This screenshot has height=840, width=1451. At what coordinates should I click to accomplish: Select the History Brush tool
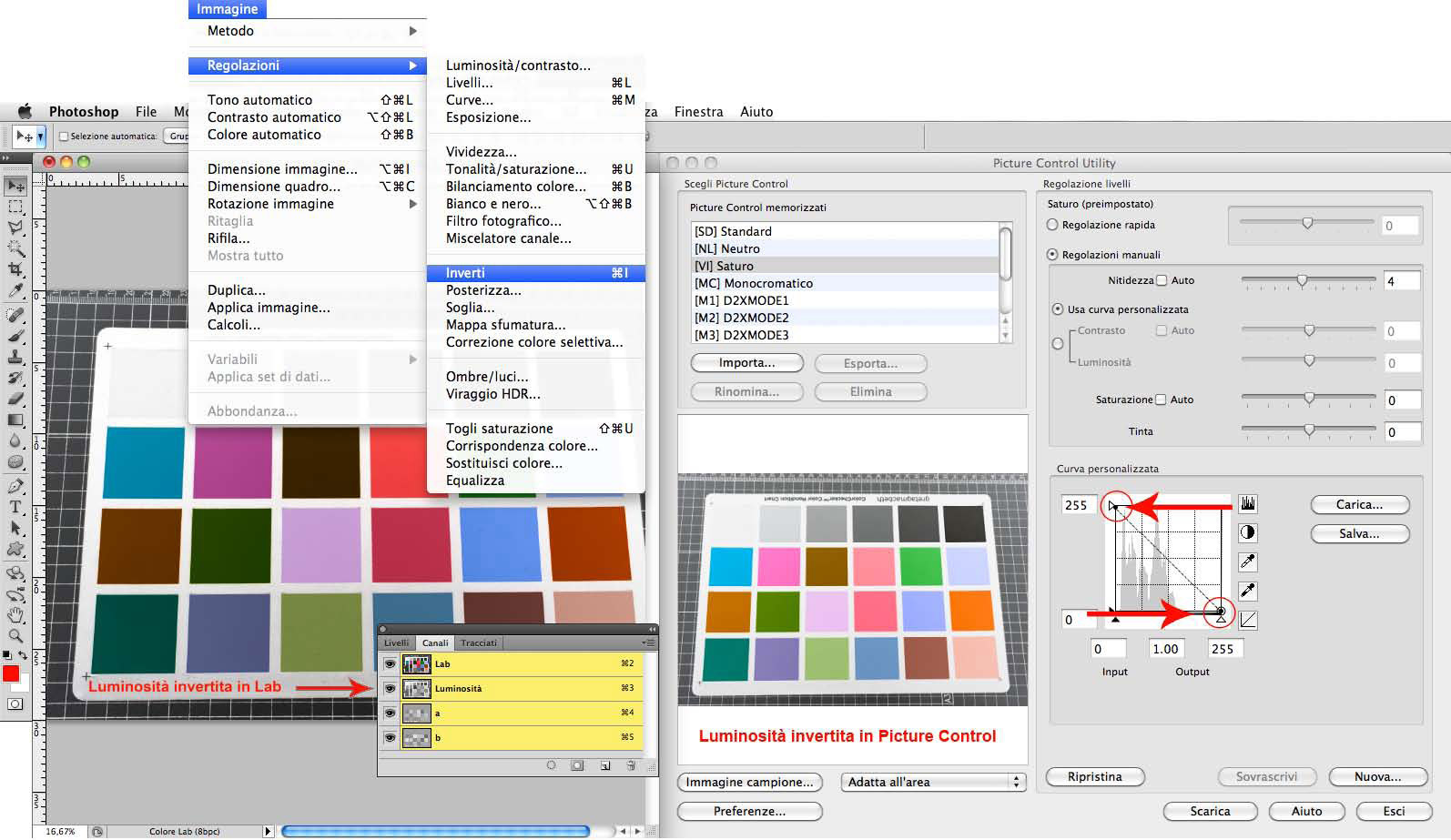point(15,378)
